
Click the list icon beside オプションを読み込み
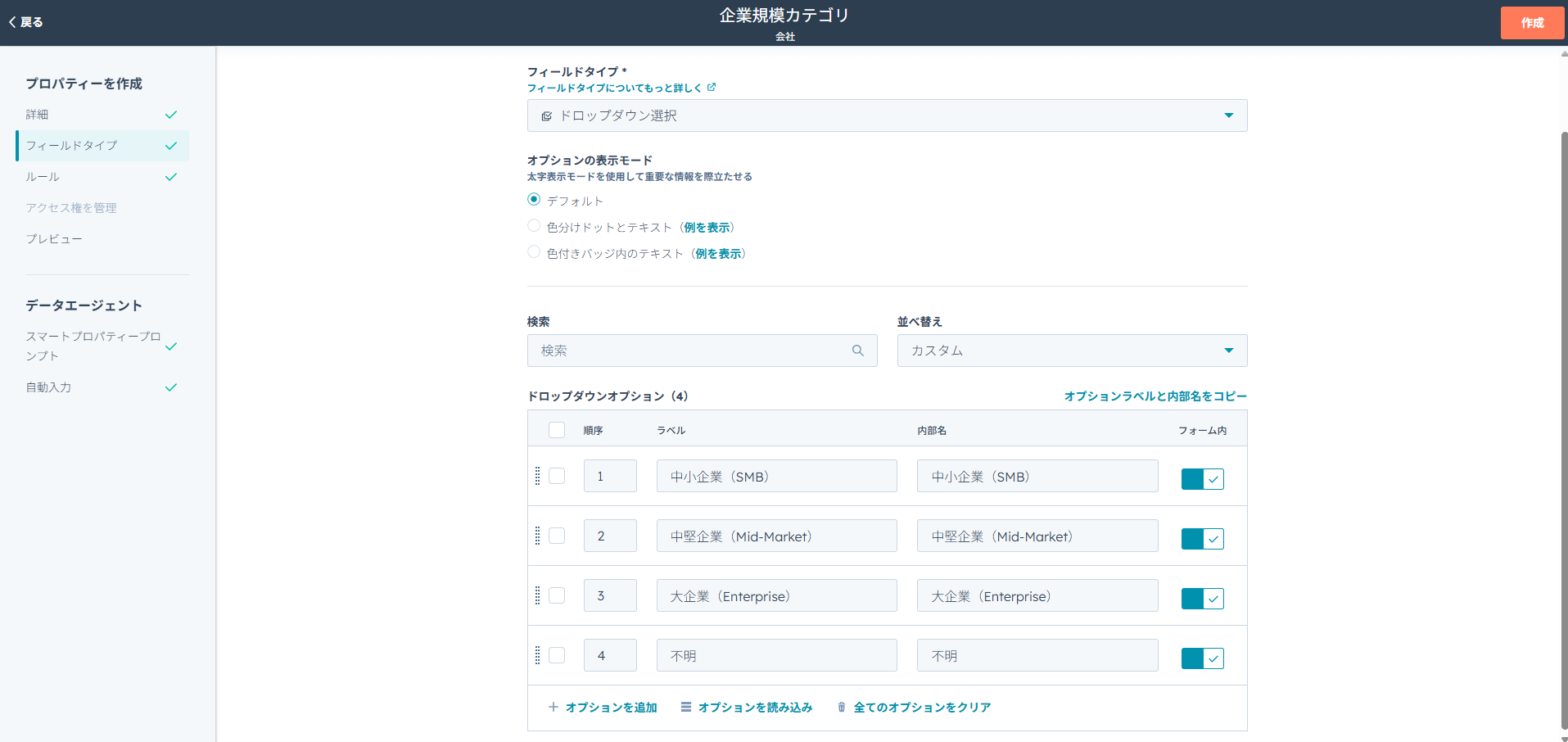click(x=685, y=707)
